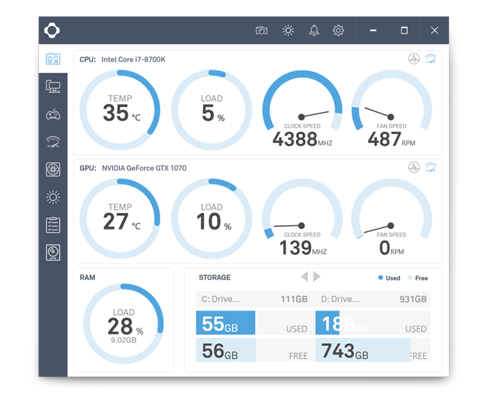Minimize the CAM window
Screen dimensions: 487x399
(x=373, y=31)
